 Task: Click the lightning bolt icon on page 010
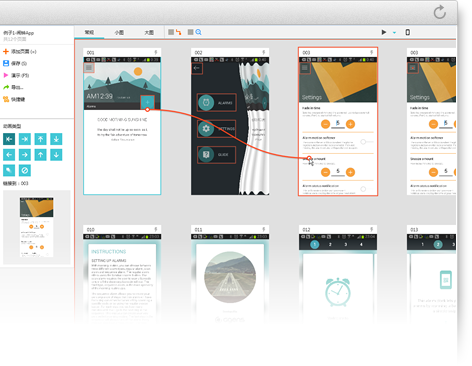(156, 230)
